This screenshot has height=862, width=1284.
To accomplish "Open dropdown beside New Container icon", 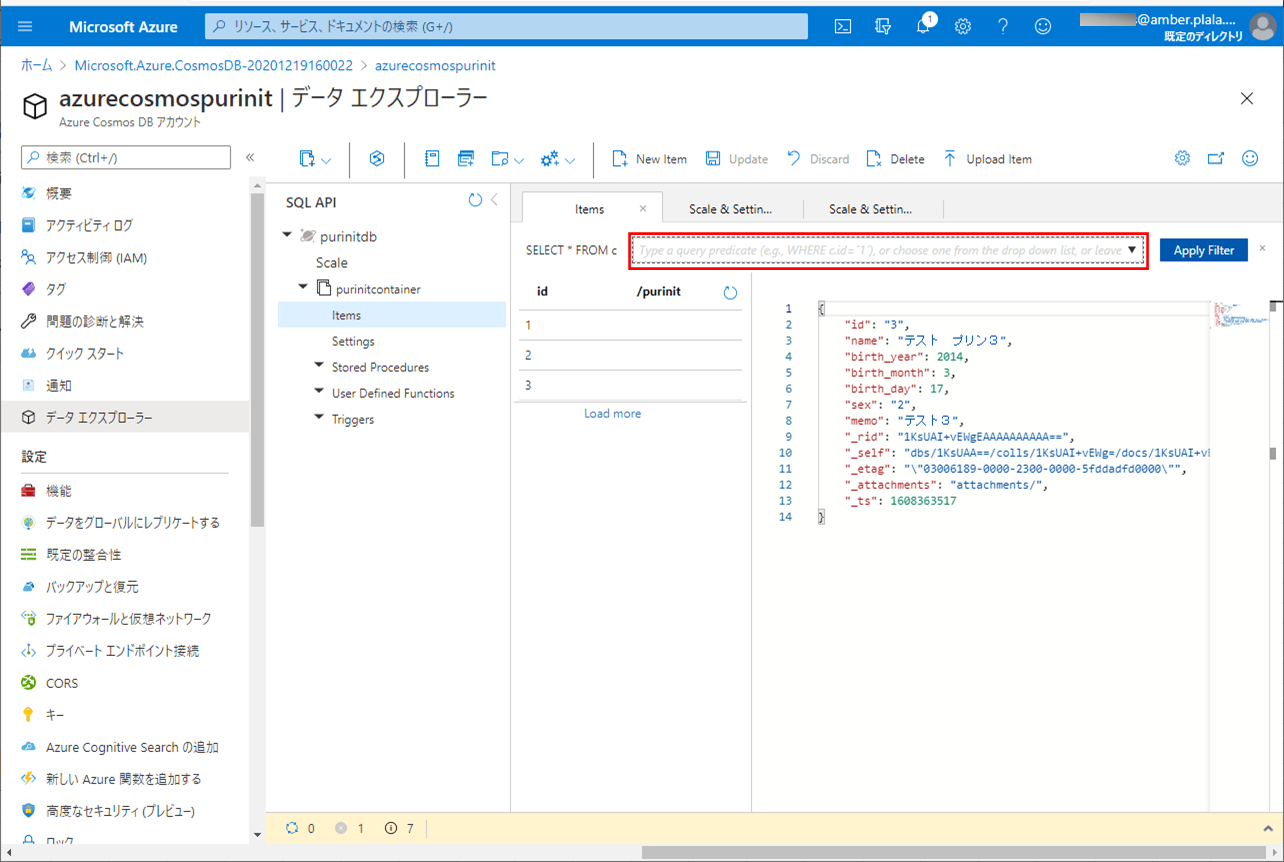I will tap(327, 160).
